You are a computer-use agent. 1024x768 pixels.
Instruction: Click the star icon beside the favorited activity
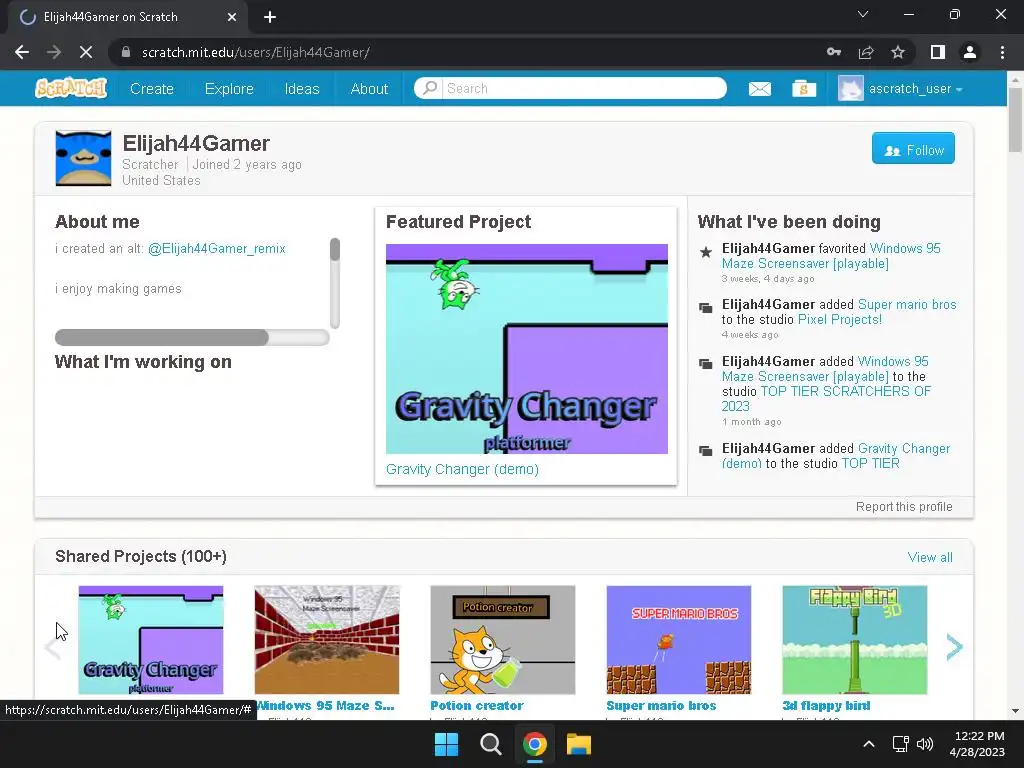point(705,252)
